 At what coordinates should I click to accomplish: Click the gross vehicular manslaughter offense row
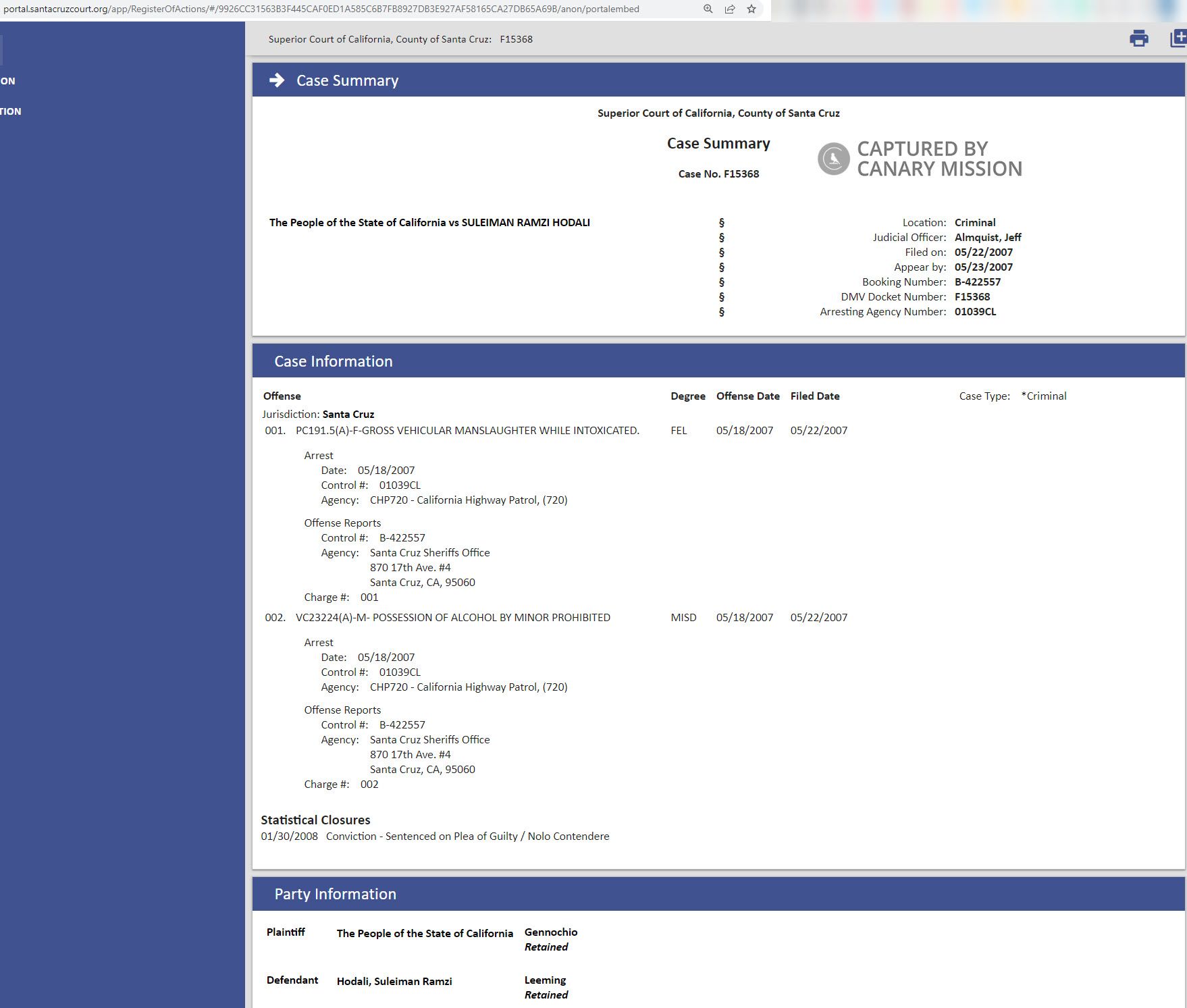point(467,431)
